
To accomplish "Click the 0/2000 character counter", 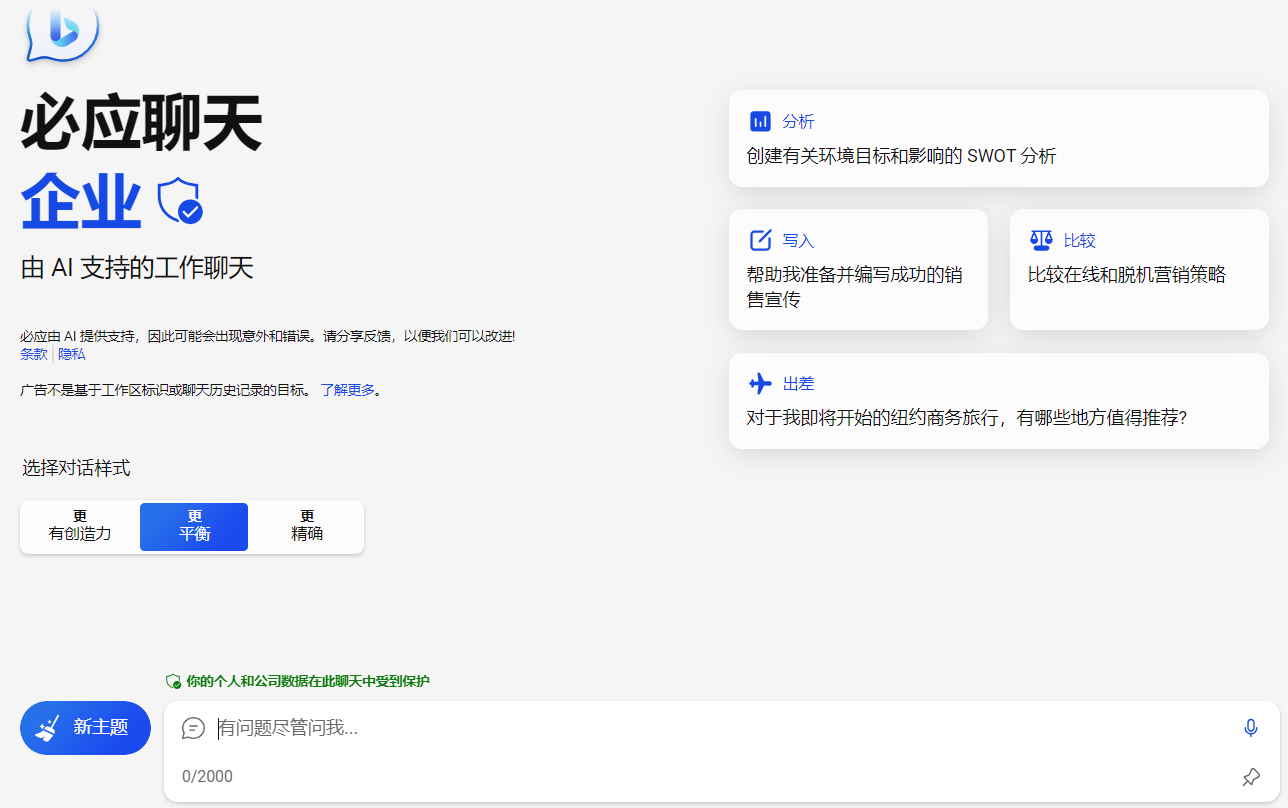I will pos(207,776).
